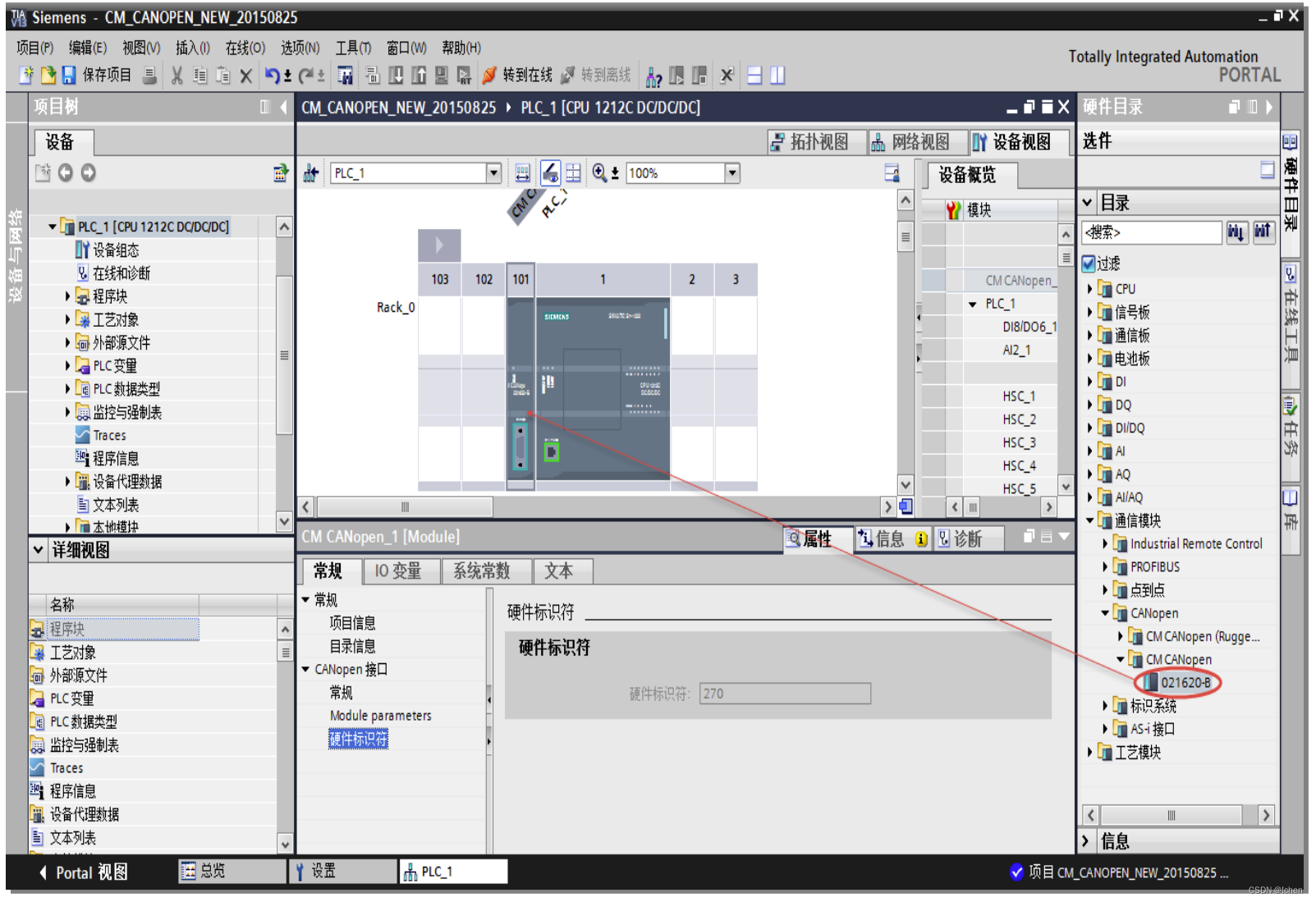The width and height of the screenshot is (1316, 902).
Task: Click HSC_1 row in device overview
Action: pyautogui.click(x=1018, y=396)
